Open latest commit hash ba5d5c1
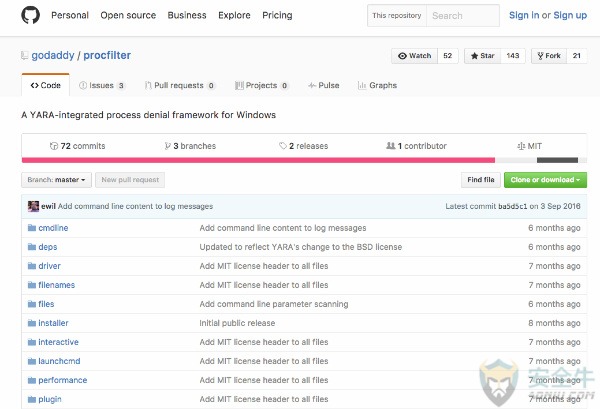The height and width of the screenshot is (409, 600). 513,206
